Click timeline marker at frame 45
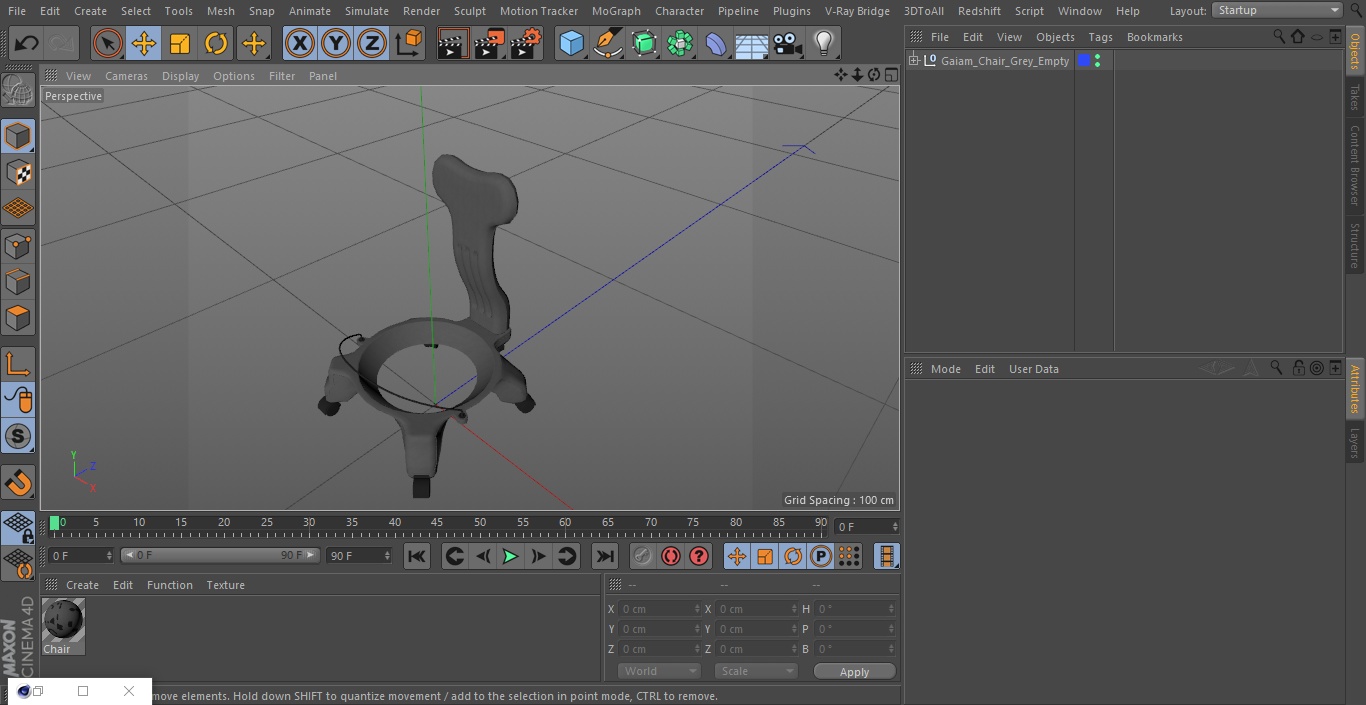The image size is (1366, 705). [437, 523]
